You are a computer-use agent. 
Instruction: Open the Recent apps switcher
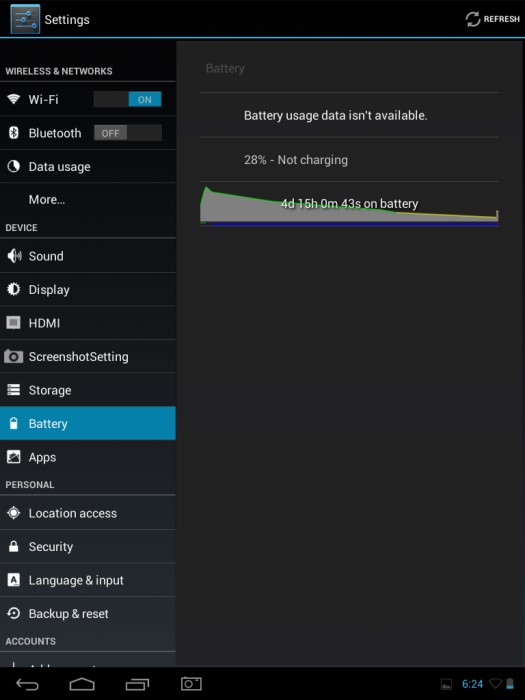point(137,684)
